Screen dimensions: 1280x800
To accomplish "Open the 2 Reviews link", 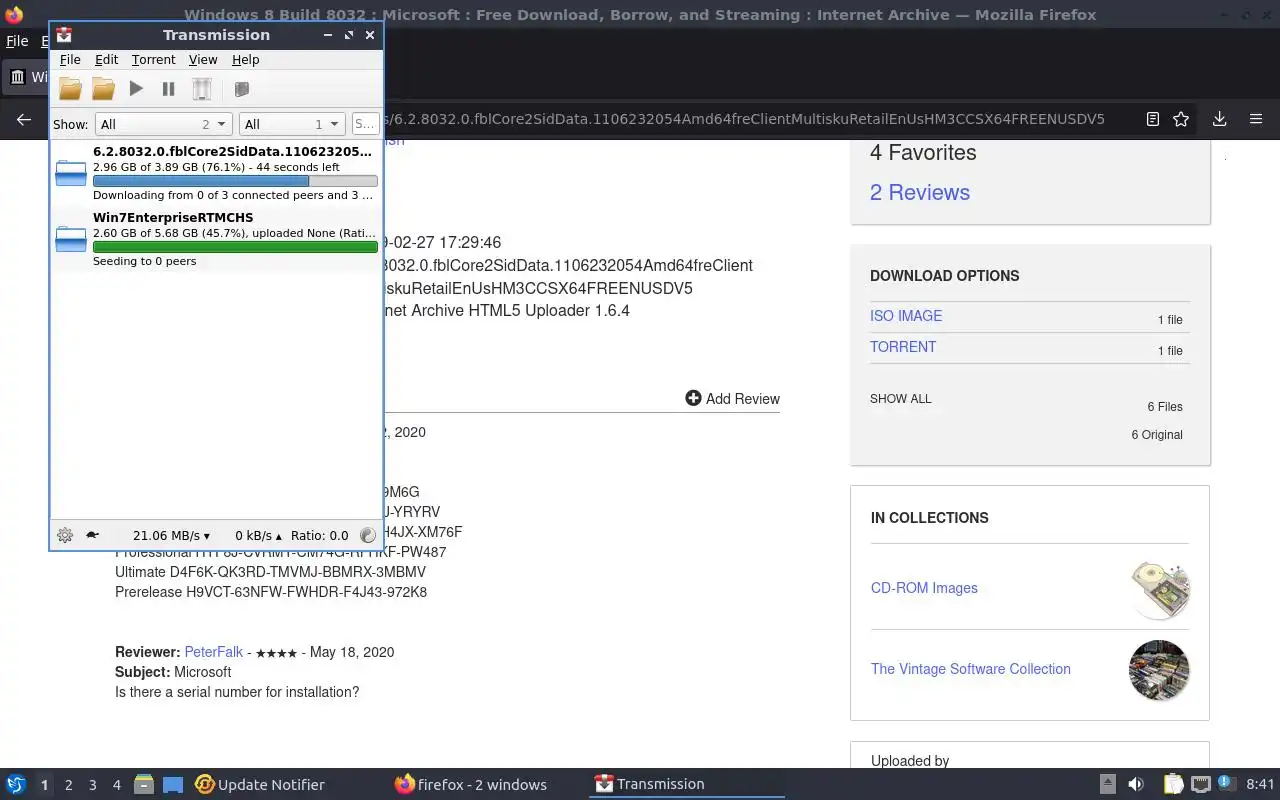I will coord(920,192).
